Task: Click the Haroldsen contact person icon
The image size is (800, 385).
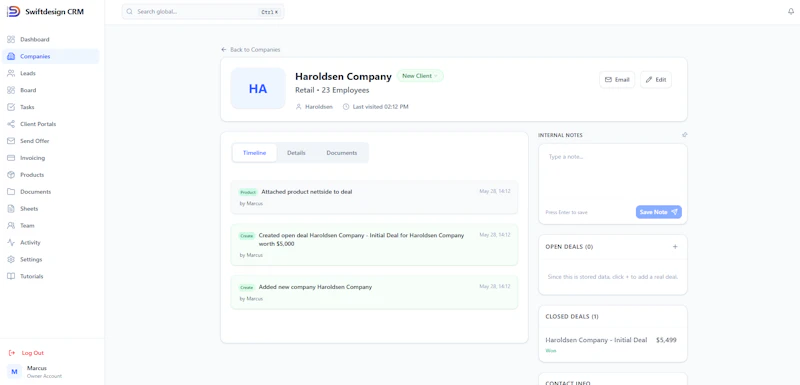Action: click(x=298, y=107)
